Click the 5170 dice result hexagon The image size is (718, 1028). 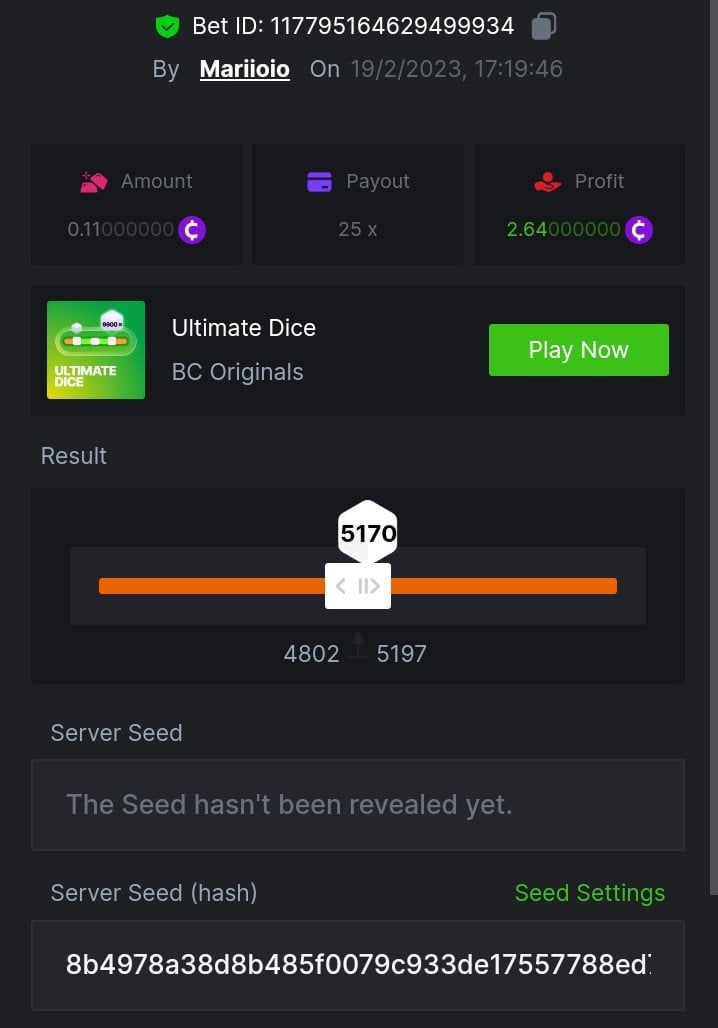(368, 533)
